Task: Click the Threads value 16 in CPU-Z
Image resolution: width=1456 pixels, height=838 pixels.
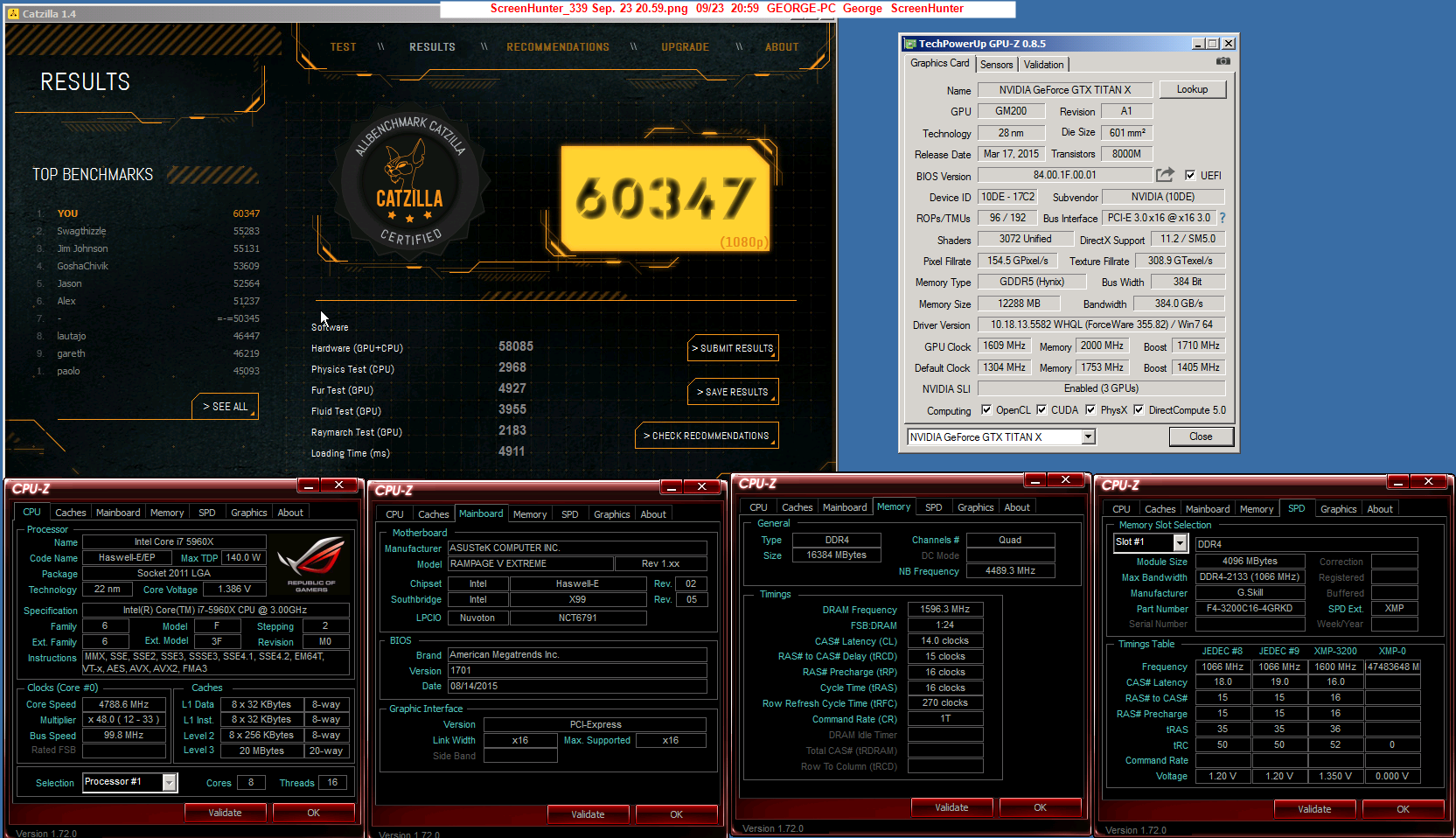Action: (x=332, y=783)
